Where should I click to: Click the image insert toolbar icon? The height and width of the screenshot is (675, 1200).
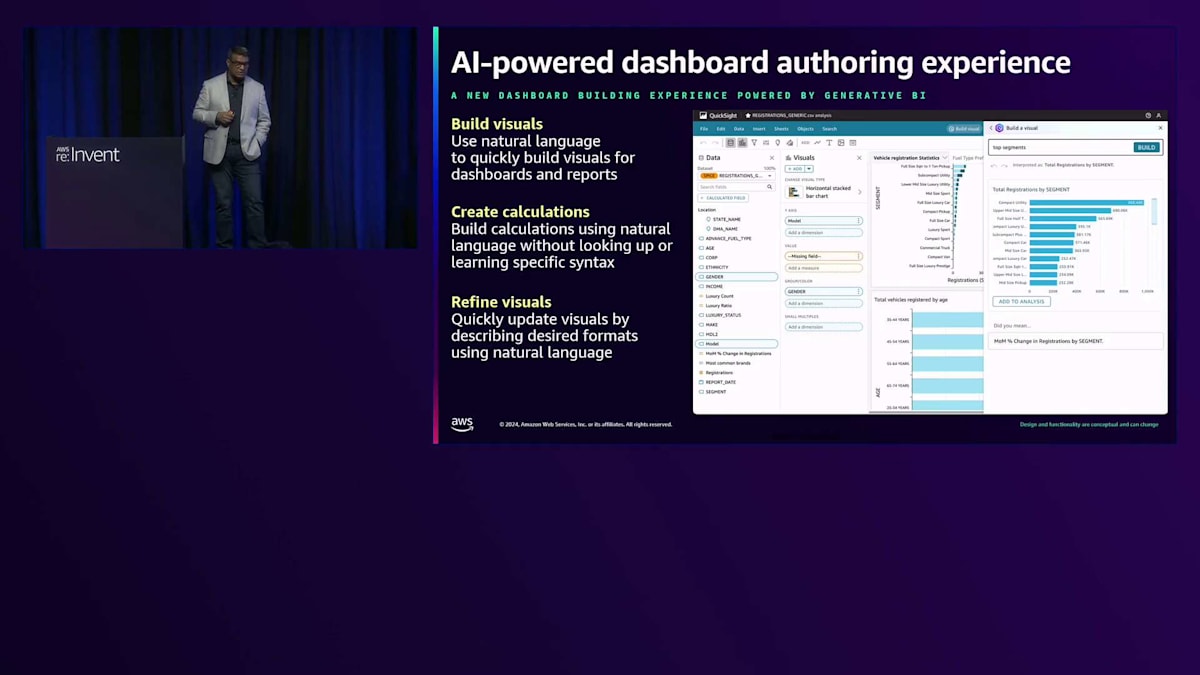841,143
